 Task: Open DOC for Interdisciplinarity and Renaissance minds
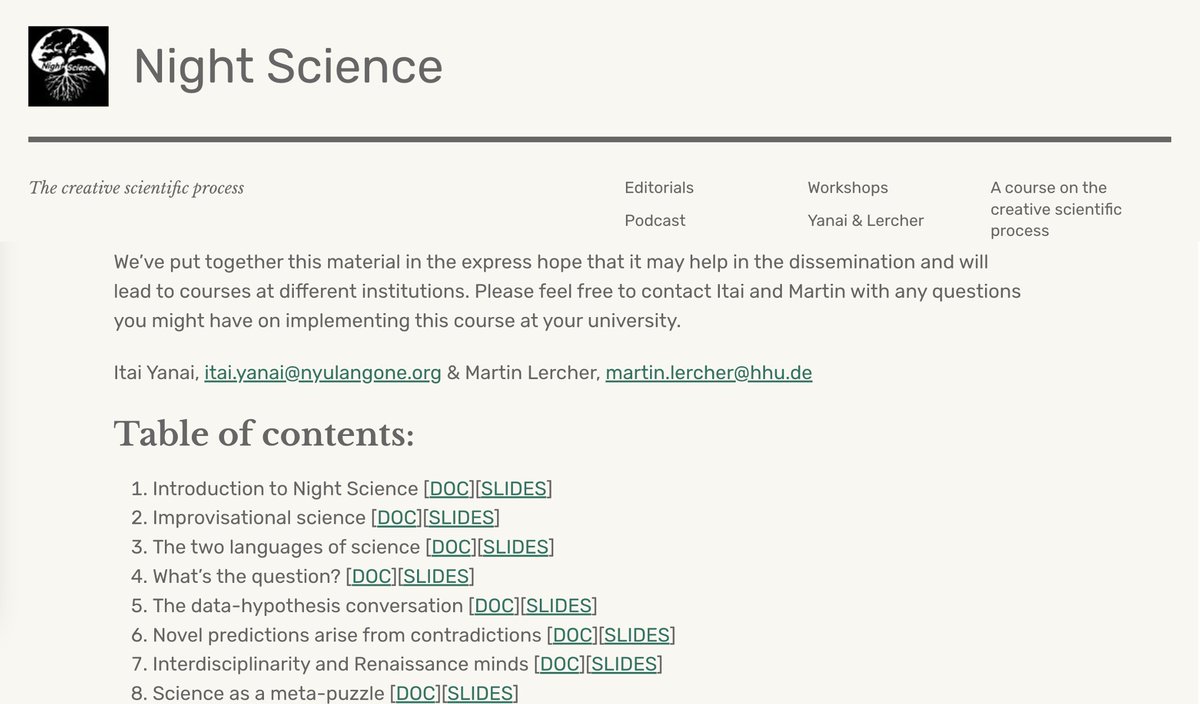coord(560,664)
